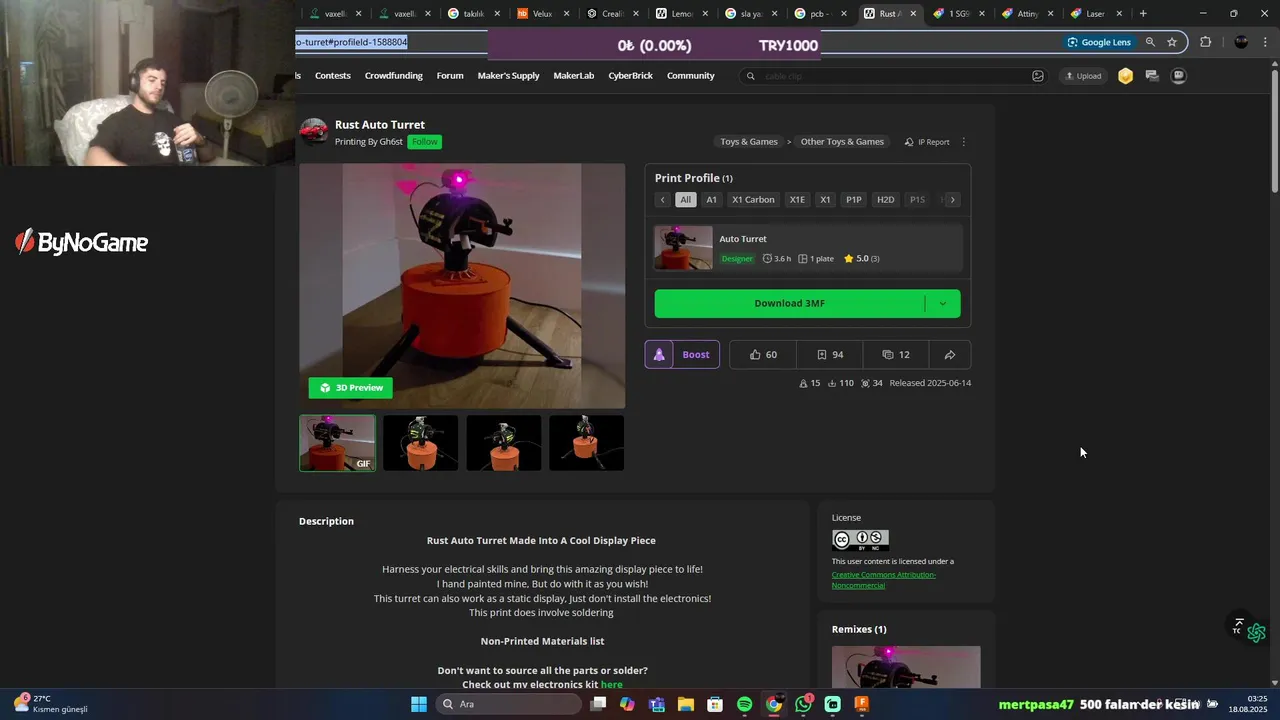The image size is (1280, 720).
Task: Open Other Toys & Games category
Action: 842,142
